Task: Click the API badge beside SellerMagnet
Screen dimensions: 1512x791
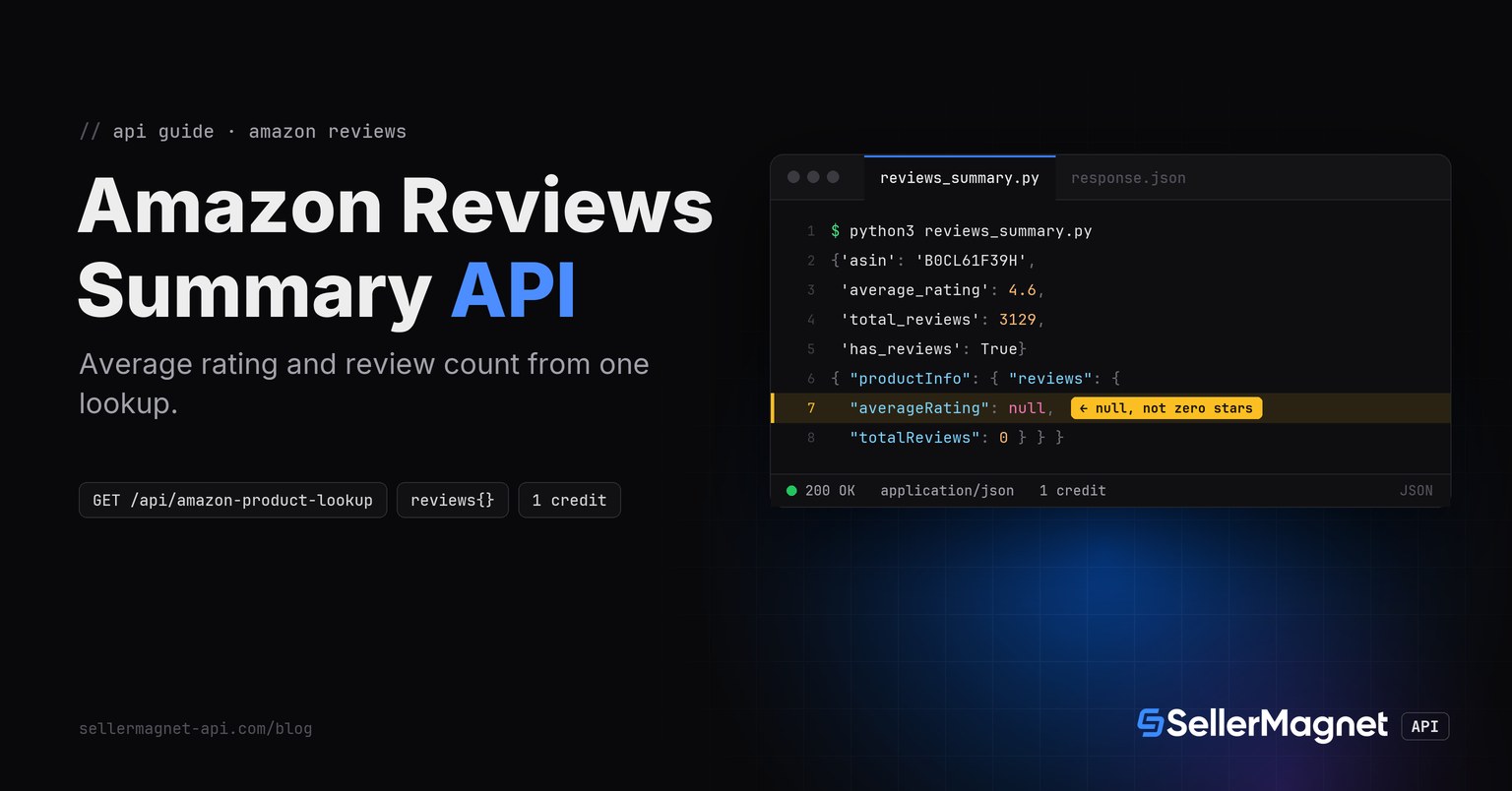Action: pyautogui.click(x=1424, y=726)
